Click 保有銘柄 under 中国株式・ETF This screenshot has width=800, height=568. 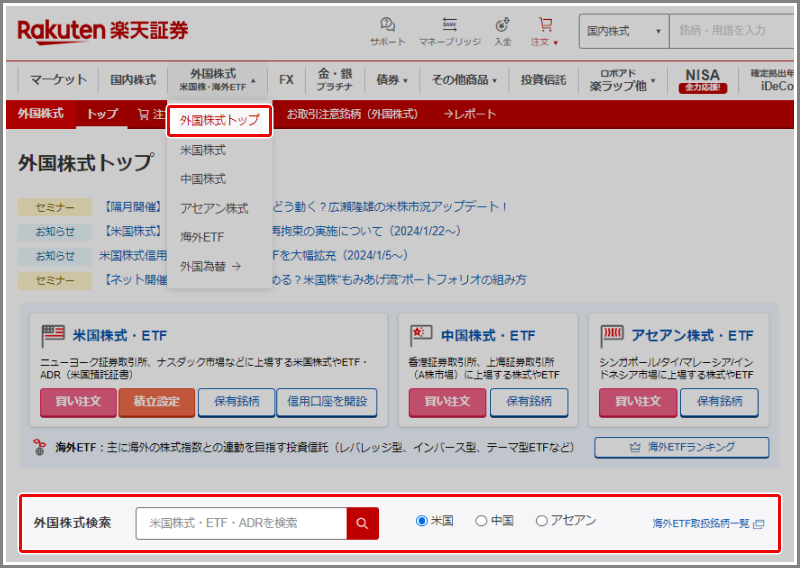click(529, 402)
